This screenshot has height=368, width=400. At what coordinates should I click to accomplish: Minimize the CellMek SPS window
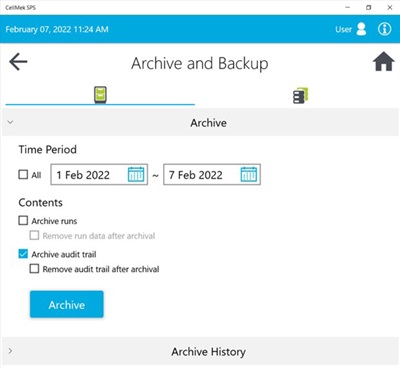pos(347,7)
